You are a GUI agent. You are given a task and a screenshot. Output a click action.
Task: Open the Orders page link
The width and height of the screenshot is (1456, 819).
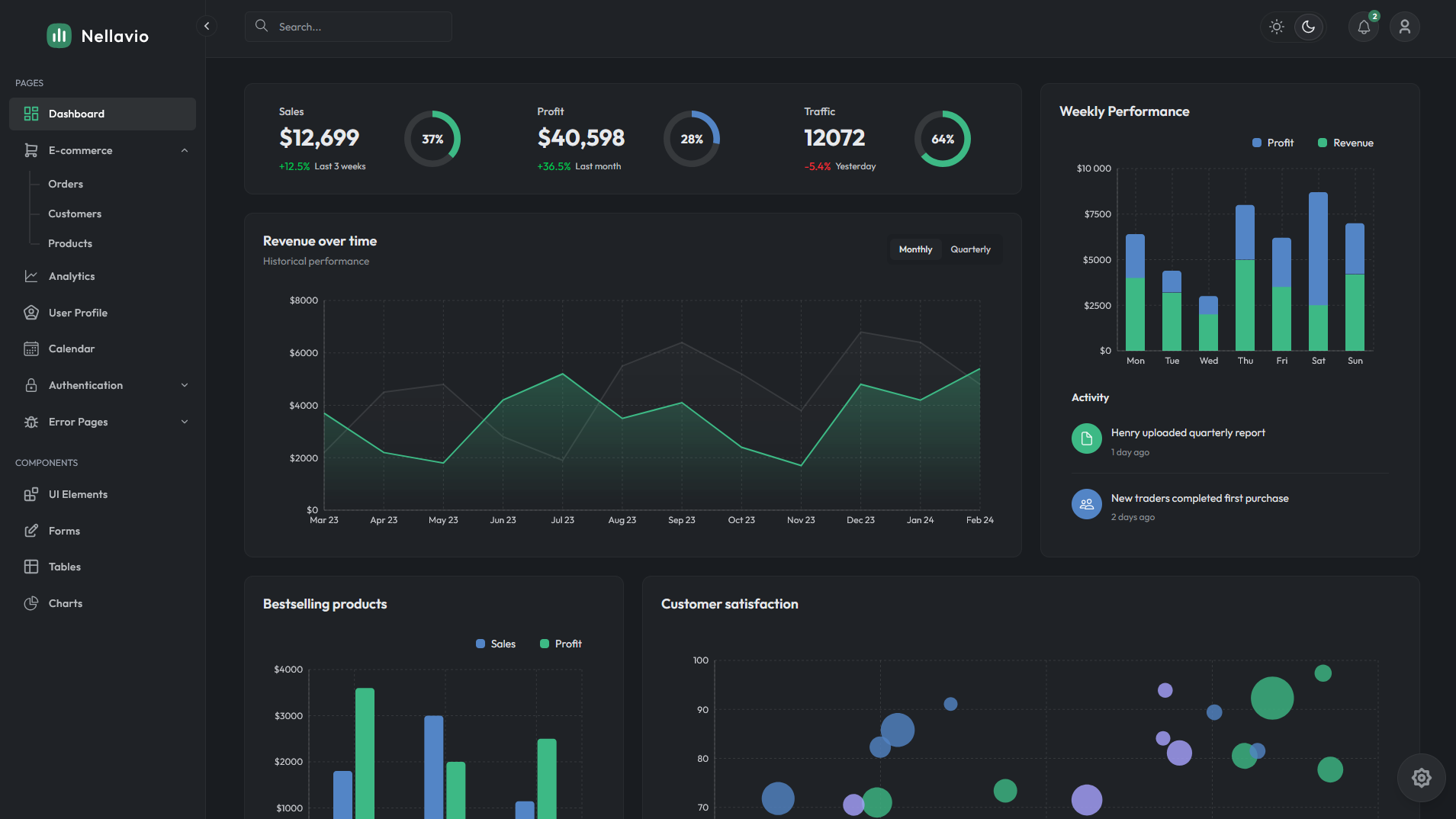click(66, 184)
